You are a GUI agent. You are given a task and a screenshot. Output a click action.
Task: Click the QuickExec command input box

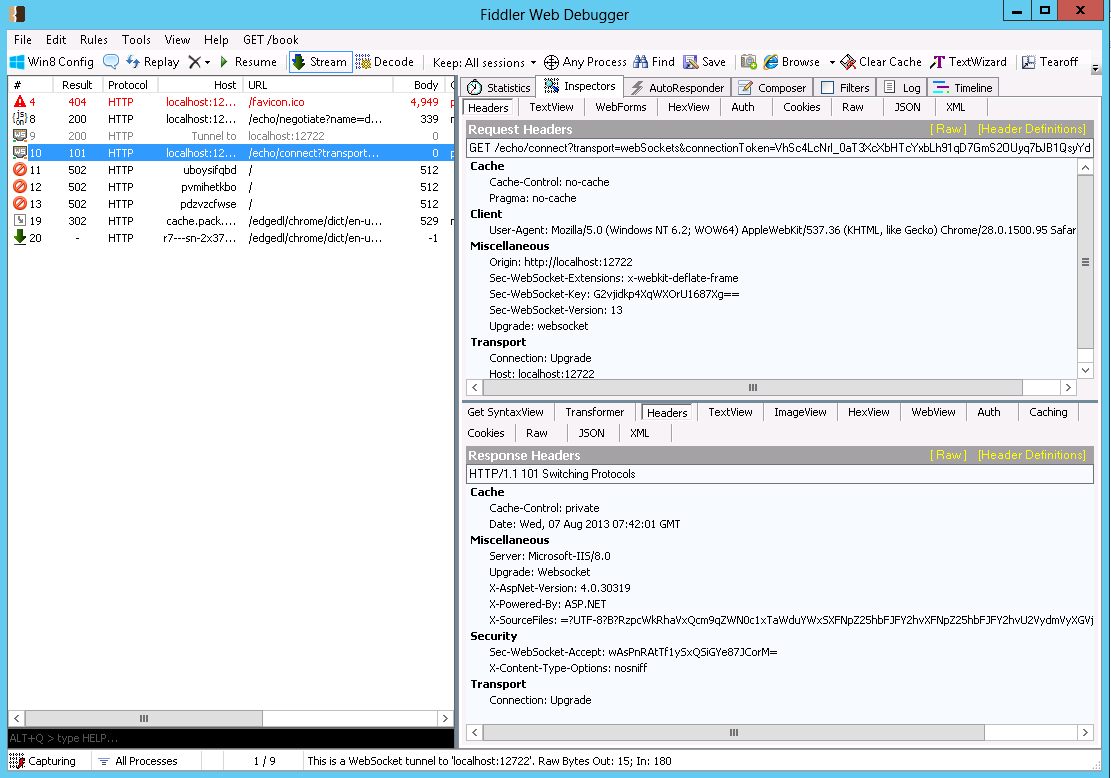(x=231, y=738)
